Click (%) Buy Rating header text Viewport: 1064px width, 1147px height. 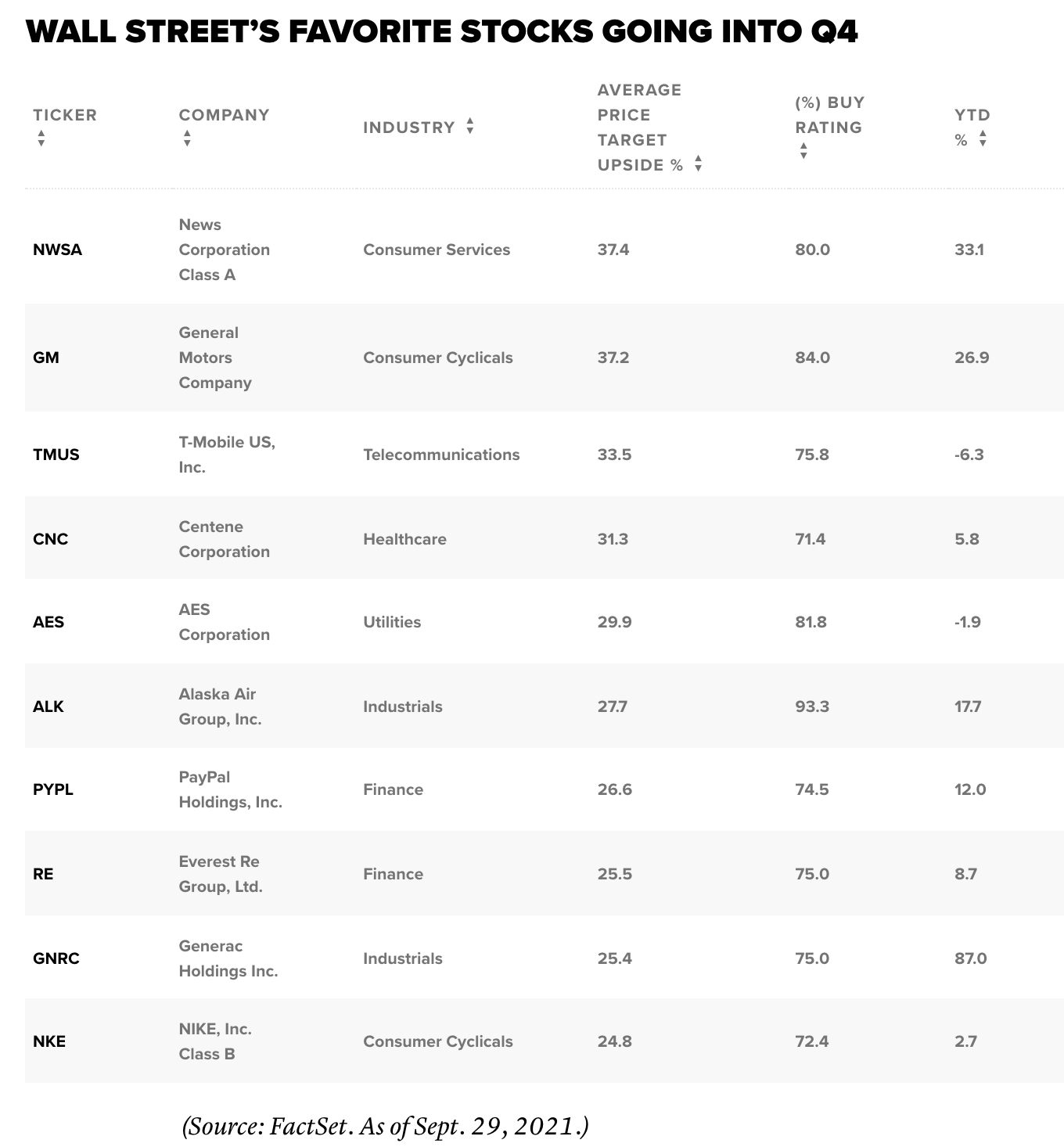click(x=829, y=115)
